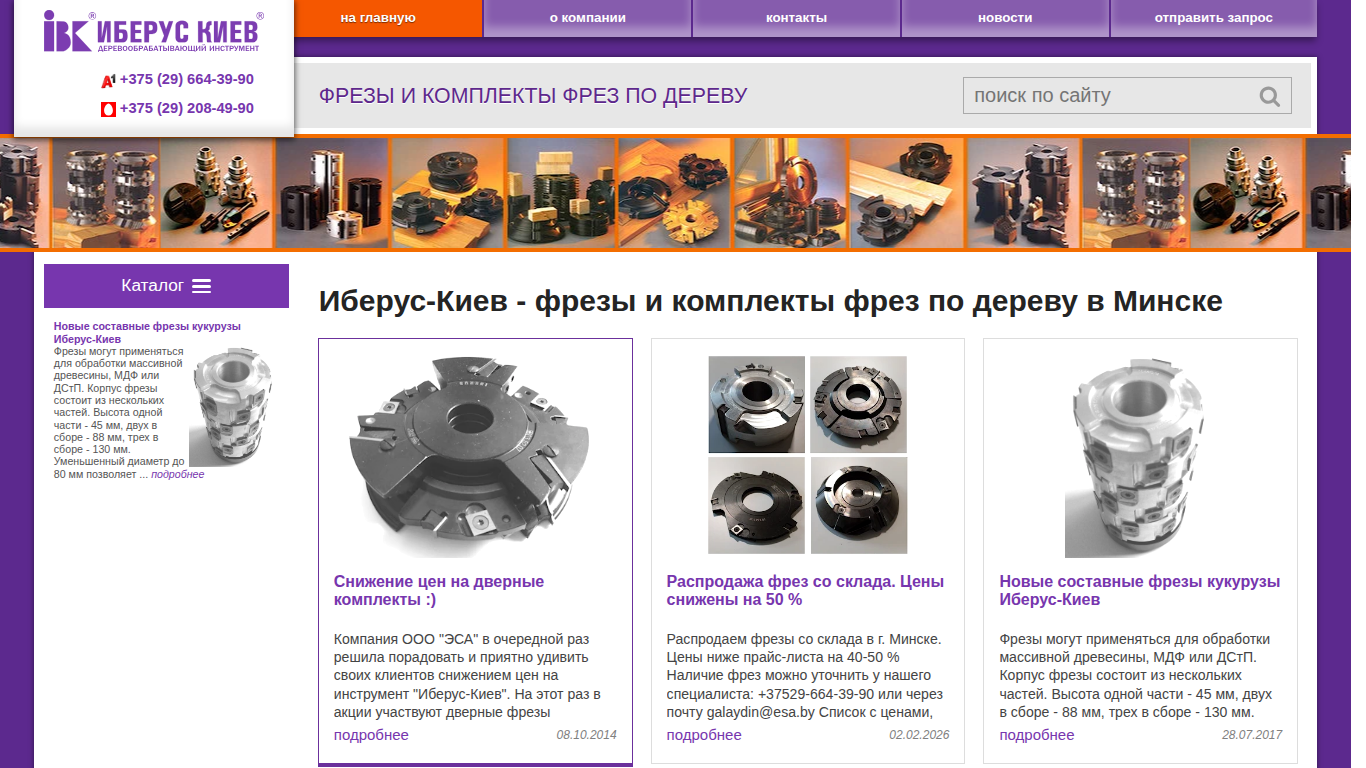
Task: Open the «Распродажа фрез со склада» headline
Action: 805,591
